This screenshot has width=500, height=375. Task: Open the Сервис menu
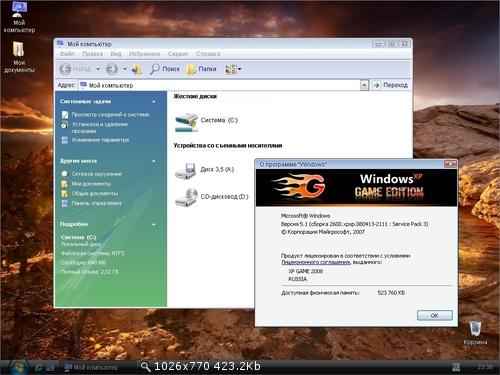[x=178, y=54]
